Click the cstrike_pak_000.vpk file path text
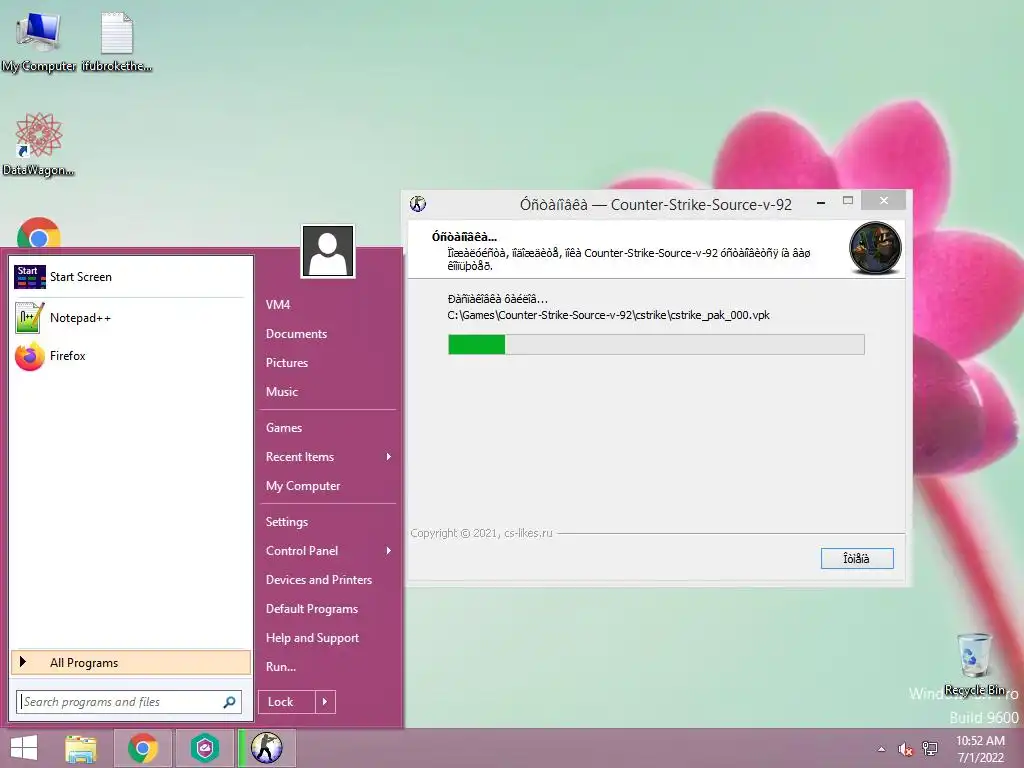1024x768 pixels. 608,315
